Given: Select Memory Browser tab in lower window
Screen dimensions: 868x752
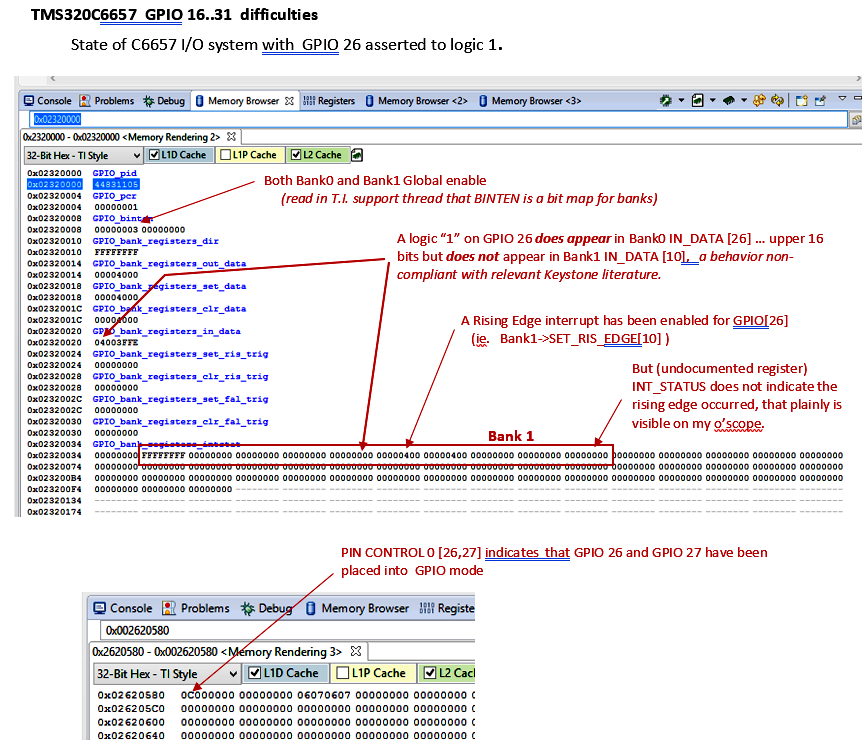Looking at the screenshot, I should coord(358,608).
